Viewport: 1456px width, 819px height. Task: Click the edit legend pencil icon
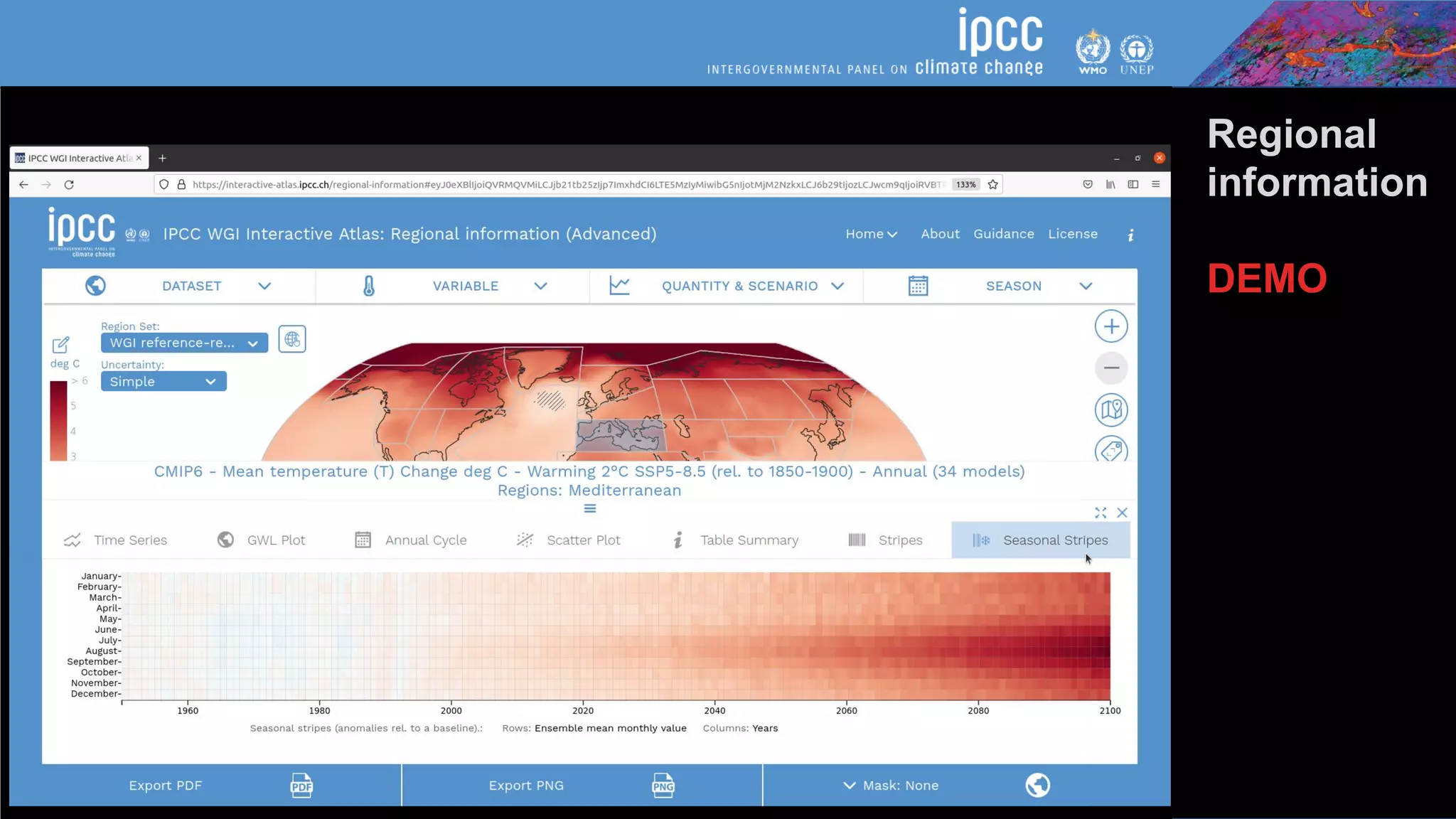tap(60, 345)
